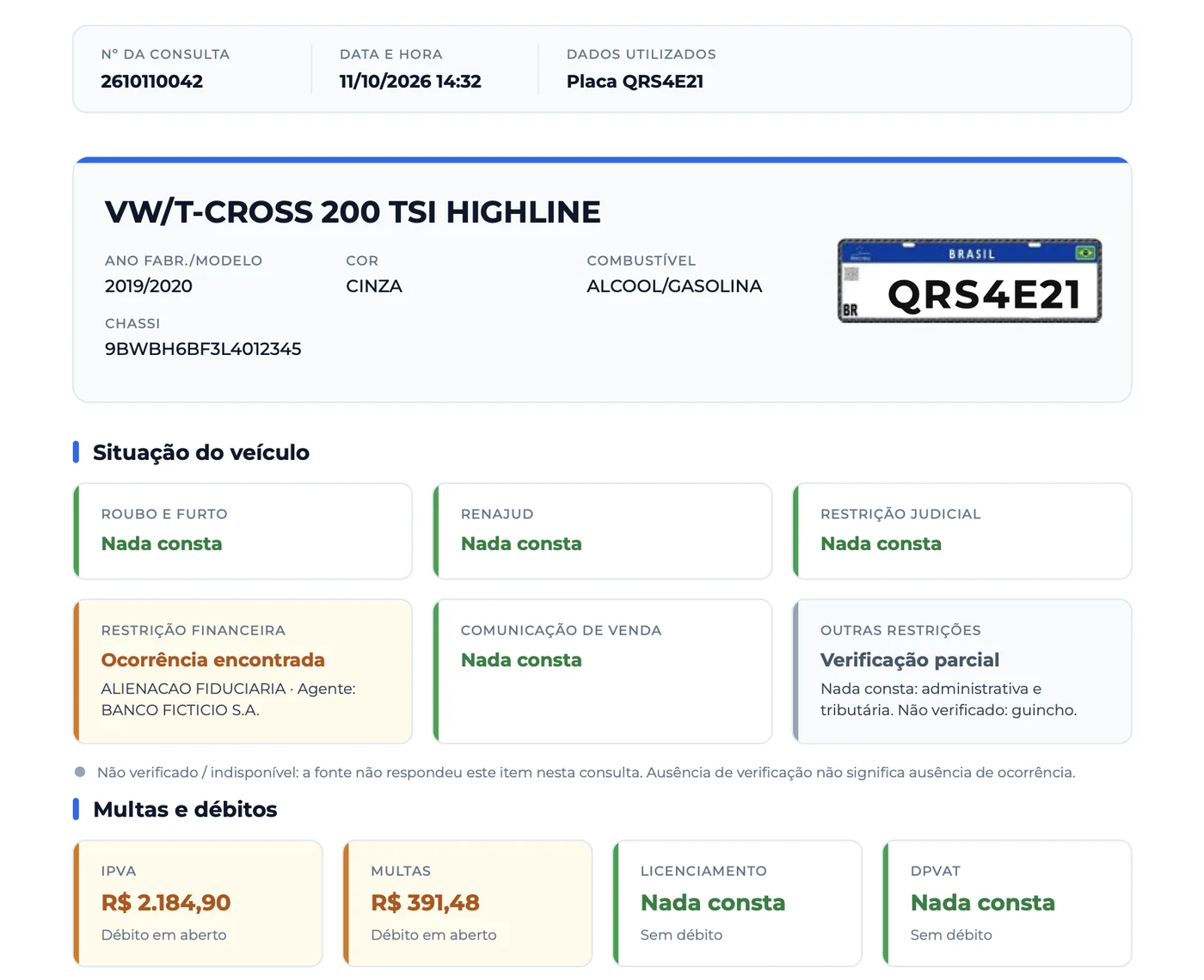Select the year value 2019/2020
Image resolution: width=1204 pixels, height=980 pixels.
[149, 286]
